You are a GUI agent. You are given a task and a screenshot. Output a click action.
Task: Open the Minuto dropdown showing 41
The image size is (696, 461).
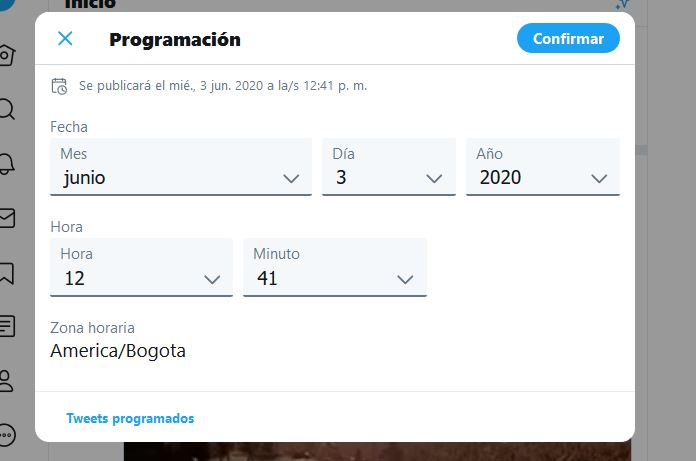(x=335, y=267)
